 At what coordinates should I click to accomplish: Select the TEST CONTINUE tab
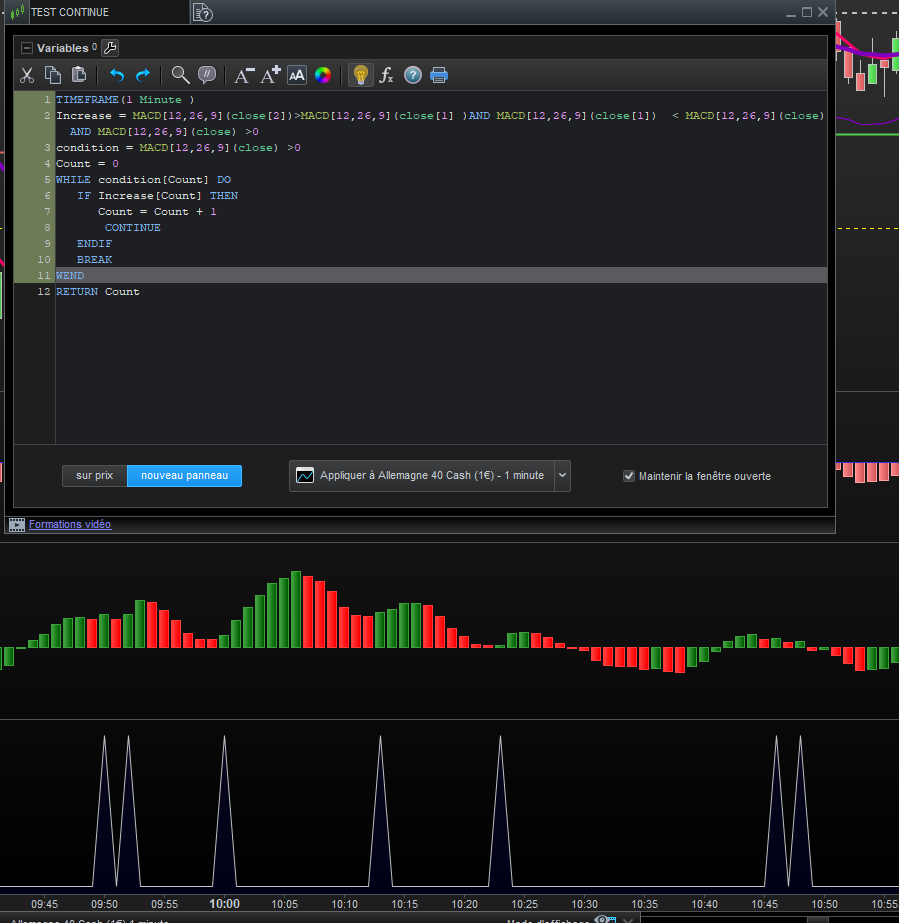[70, 12]
